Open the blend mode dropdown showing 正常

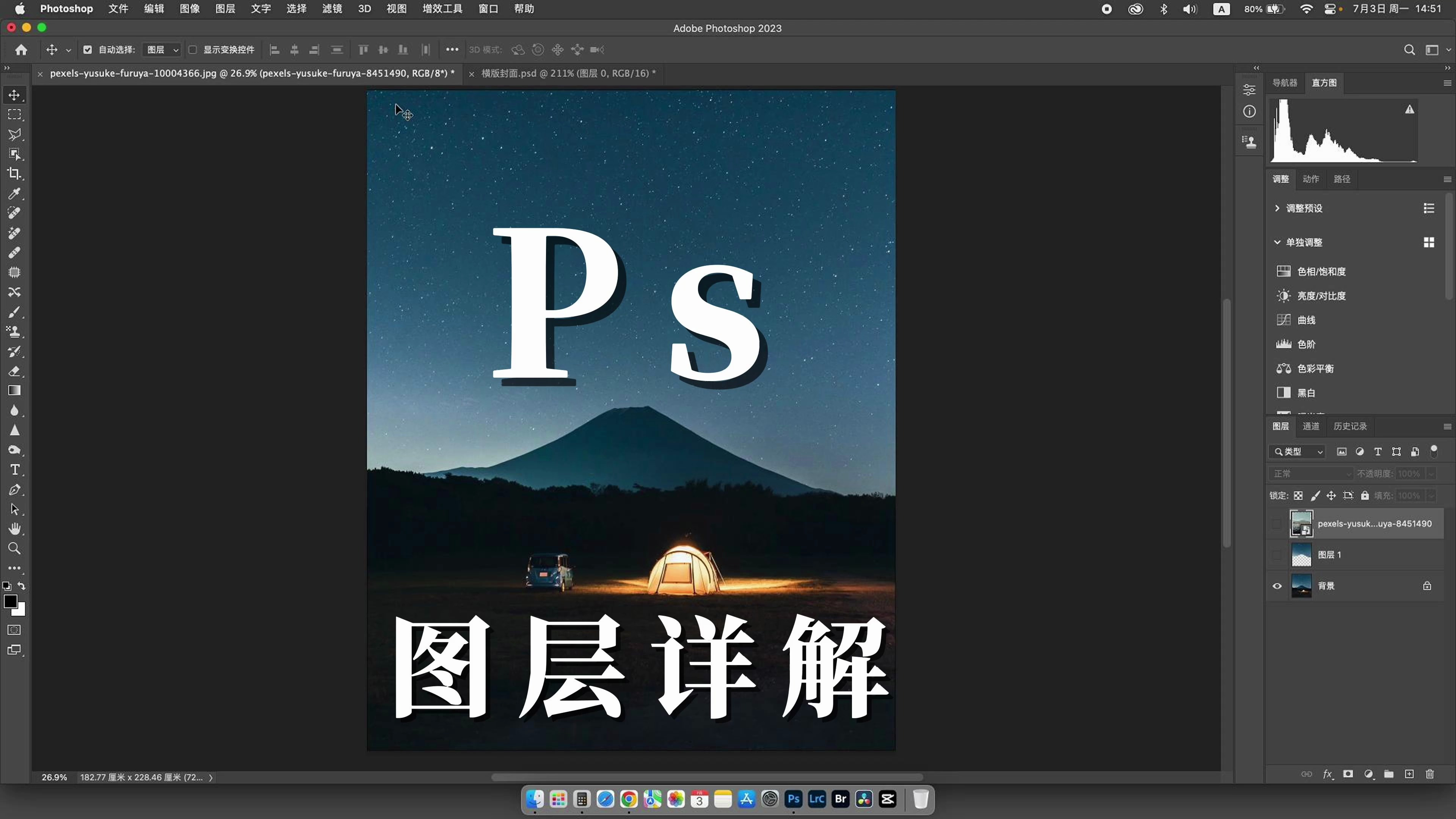[1310, 474]
